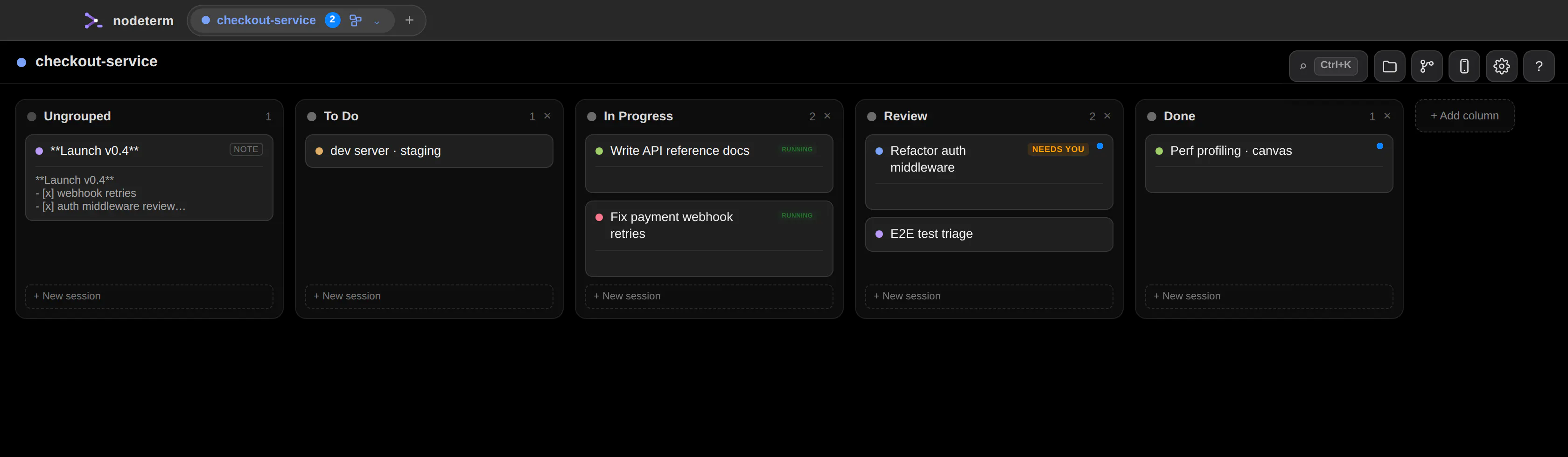
Task: Select the In Progress column title
Action: click(638, 116)
